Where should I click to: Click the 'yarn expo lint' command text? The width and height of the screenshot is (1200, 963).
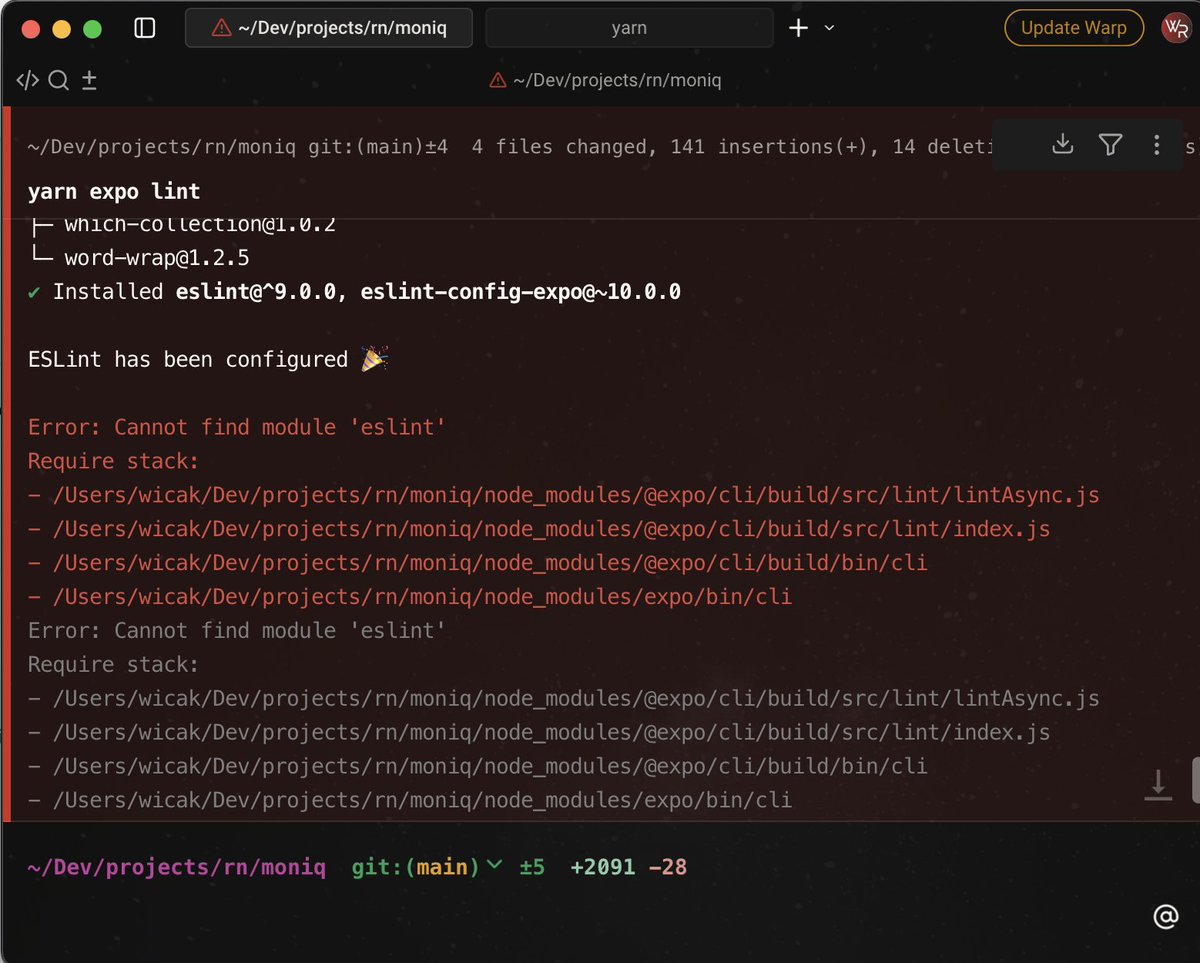click(x=114, y=191)
